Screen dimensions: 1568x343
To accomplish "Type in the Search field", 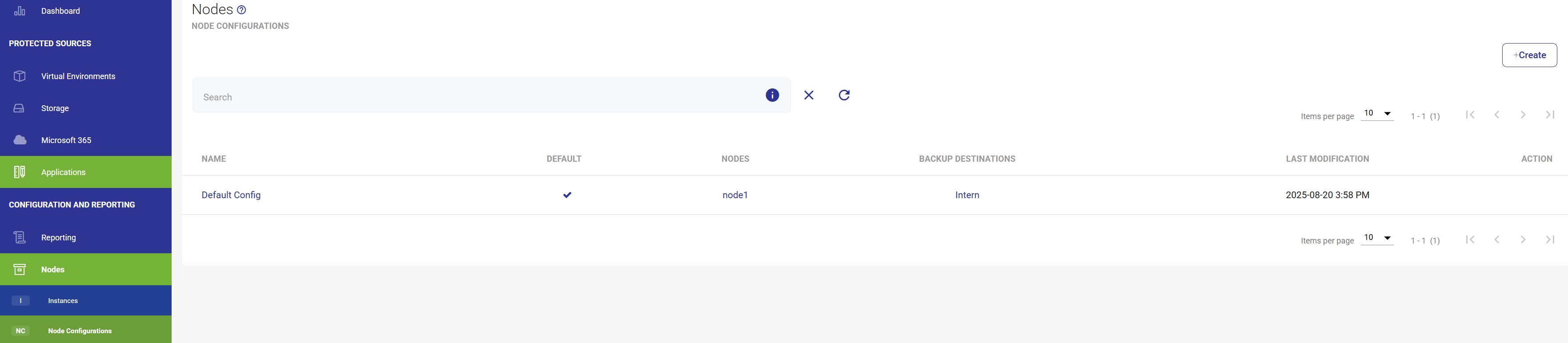I will click(x=475, y=97).
